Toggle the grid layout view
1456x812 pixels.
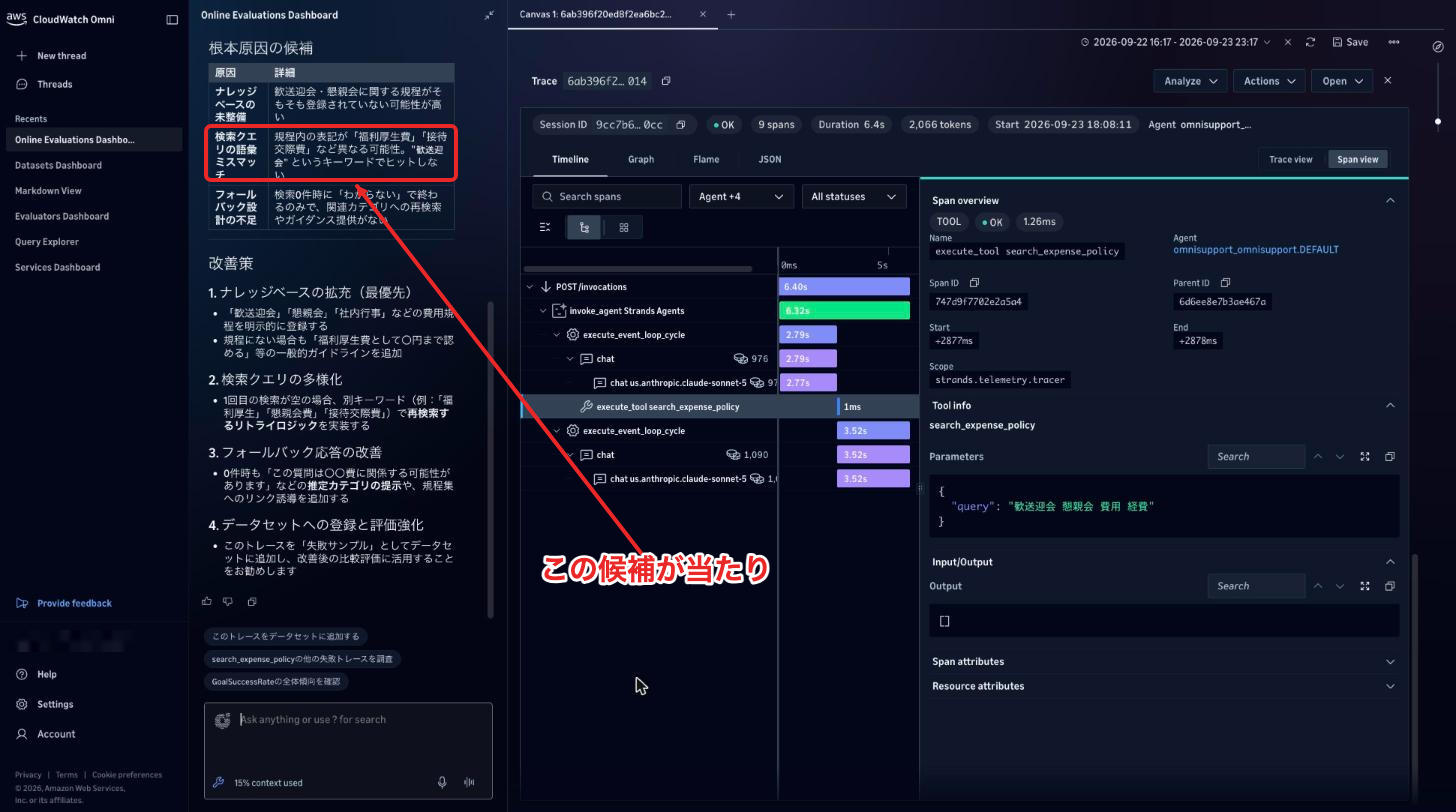click(x=624, y=227)
